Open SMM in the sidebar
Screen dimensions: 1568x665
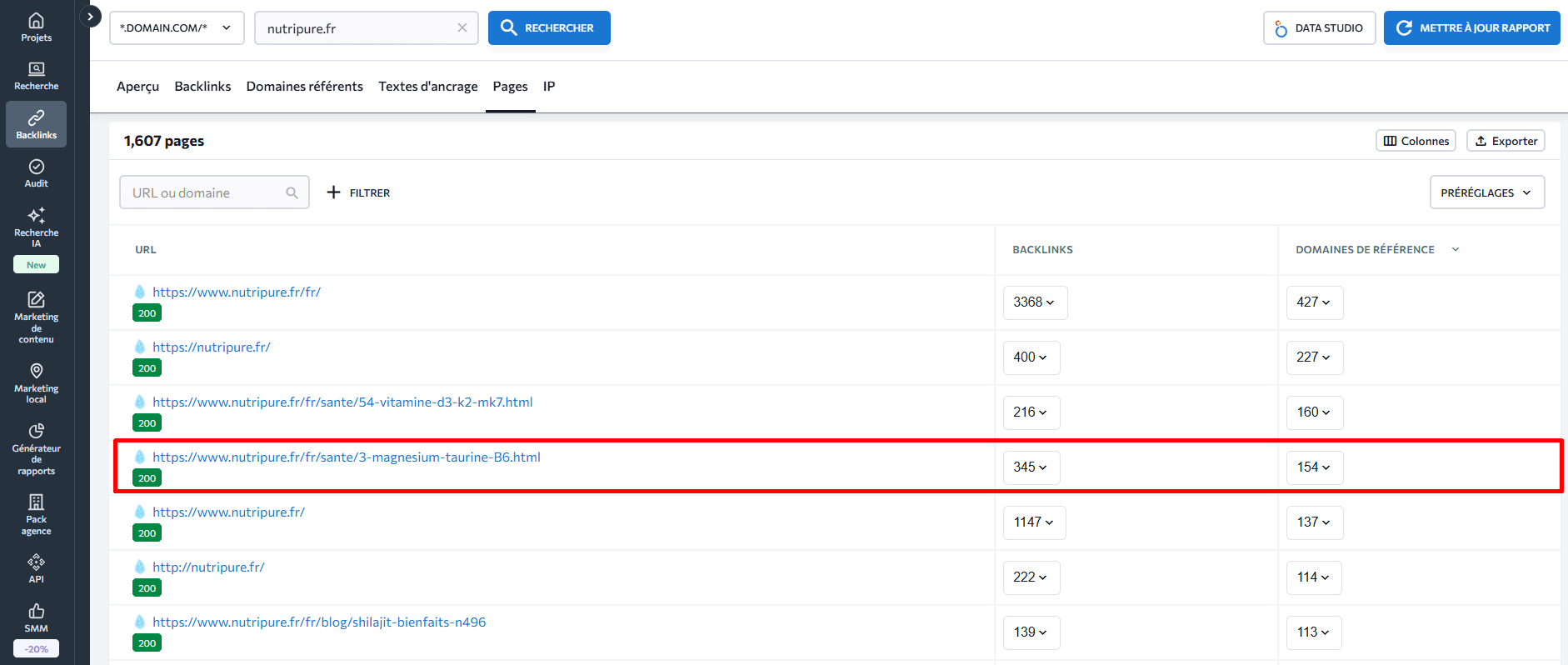(36, 617)
